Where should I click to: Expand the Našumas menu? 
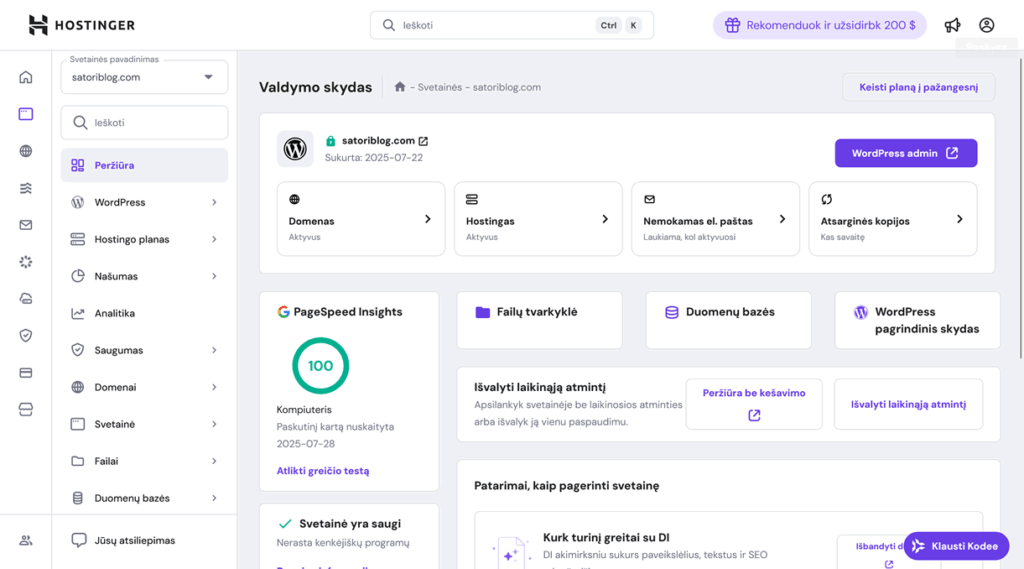[144, 276]
